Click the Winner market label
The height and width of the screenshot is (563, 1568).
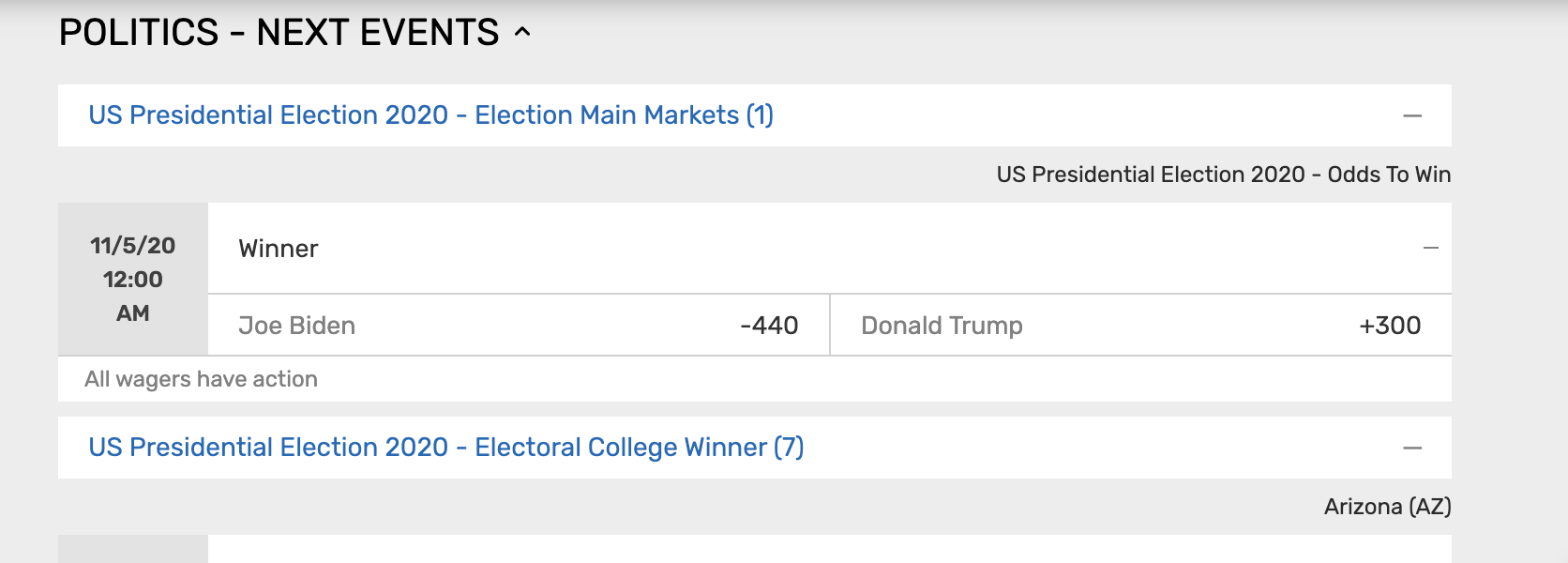click(279, 249)
